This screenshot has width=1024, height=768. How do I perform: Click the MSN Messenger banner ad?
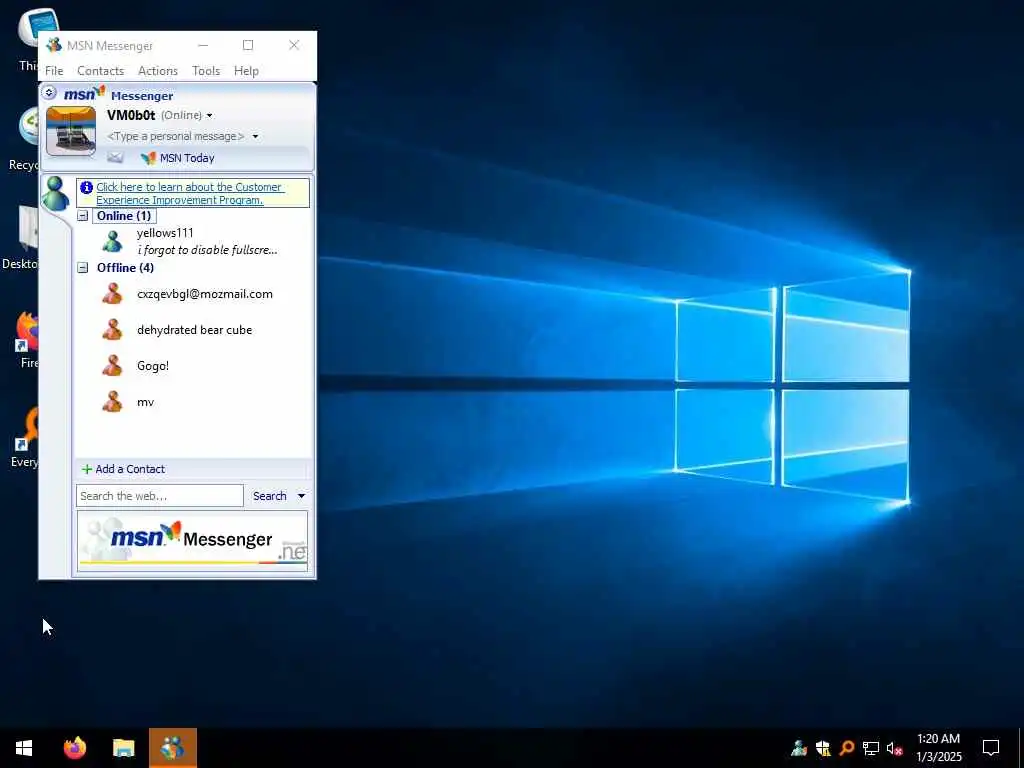192,541
